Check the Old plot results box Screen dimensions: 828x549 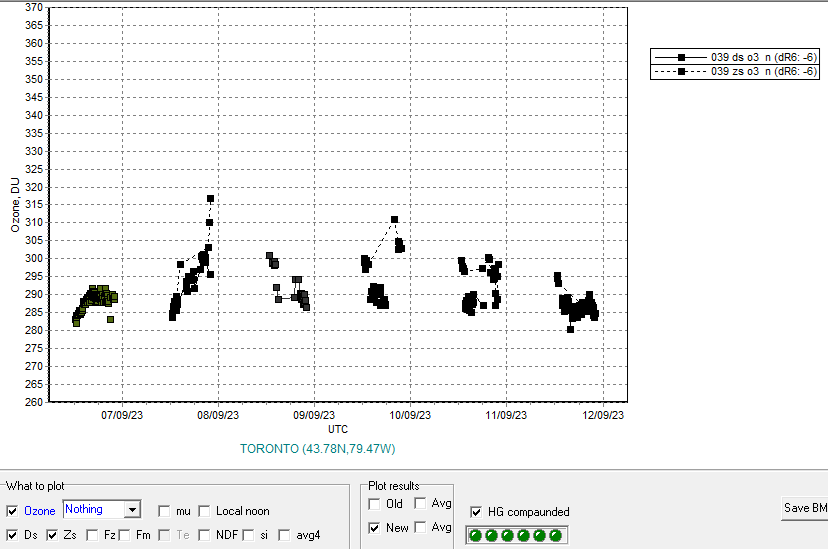(375, 504)
